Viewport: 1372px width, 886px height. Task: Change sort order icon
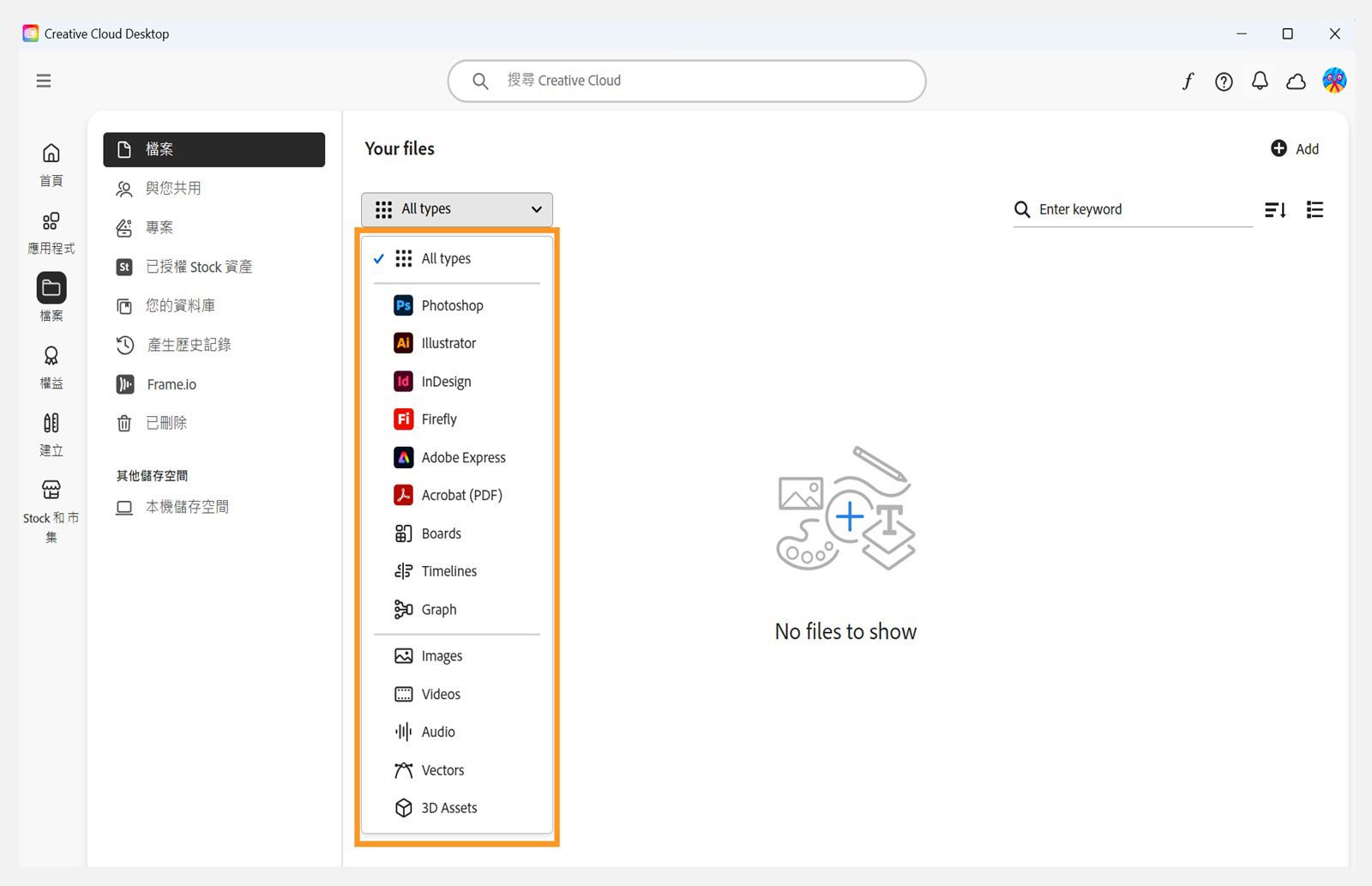pyautogui.click(x=1275, y=209)
